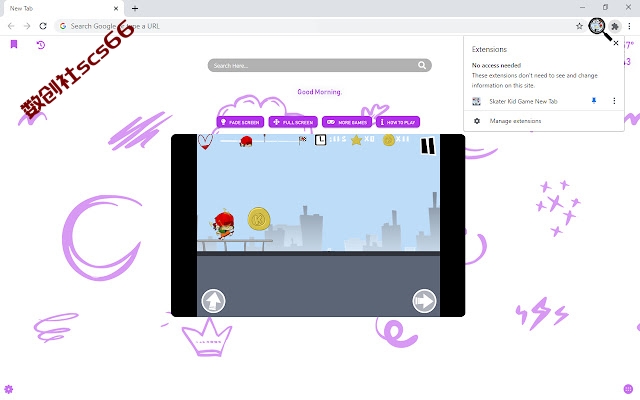Click the clock timer icon in game HUD
This screenshot has width=640, height=400.
point(320,140)
